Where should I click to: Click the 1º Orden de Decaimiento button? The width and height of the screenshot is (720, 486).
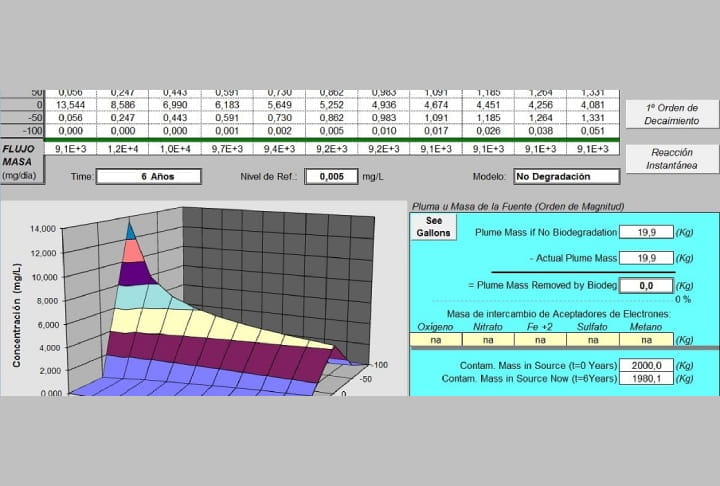pyautogui.click(x=672, y=114)
